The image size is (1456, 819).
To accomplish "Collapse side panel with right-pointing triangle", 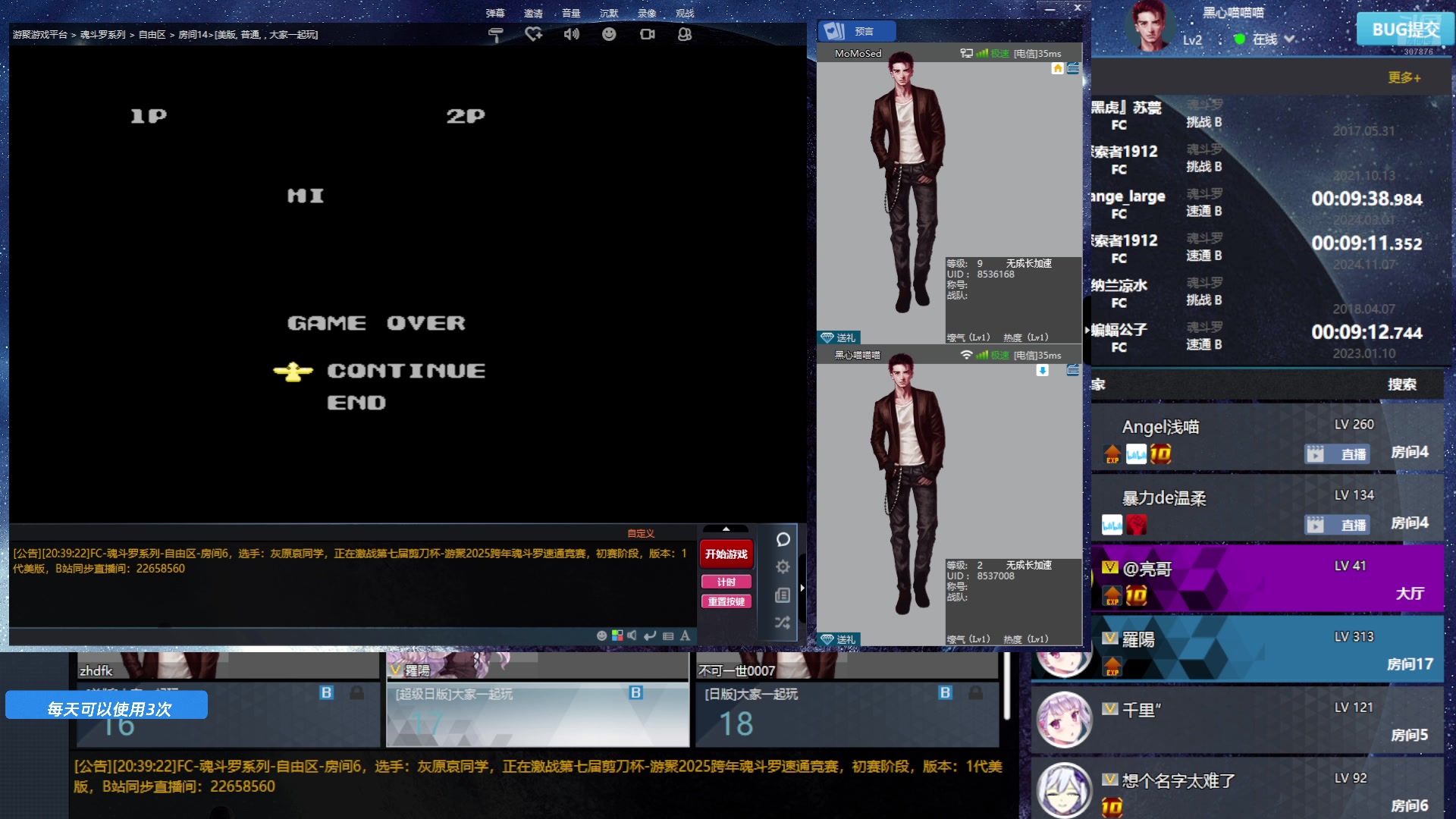I will coord(802,588).
